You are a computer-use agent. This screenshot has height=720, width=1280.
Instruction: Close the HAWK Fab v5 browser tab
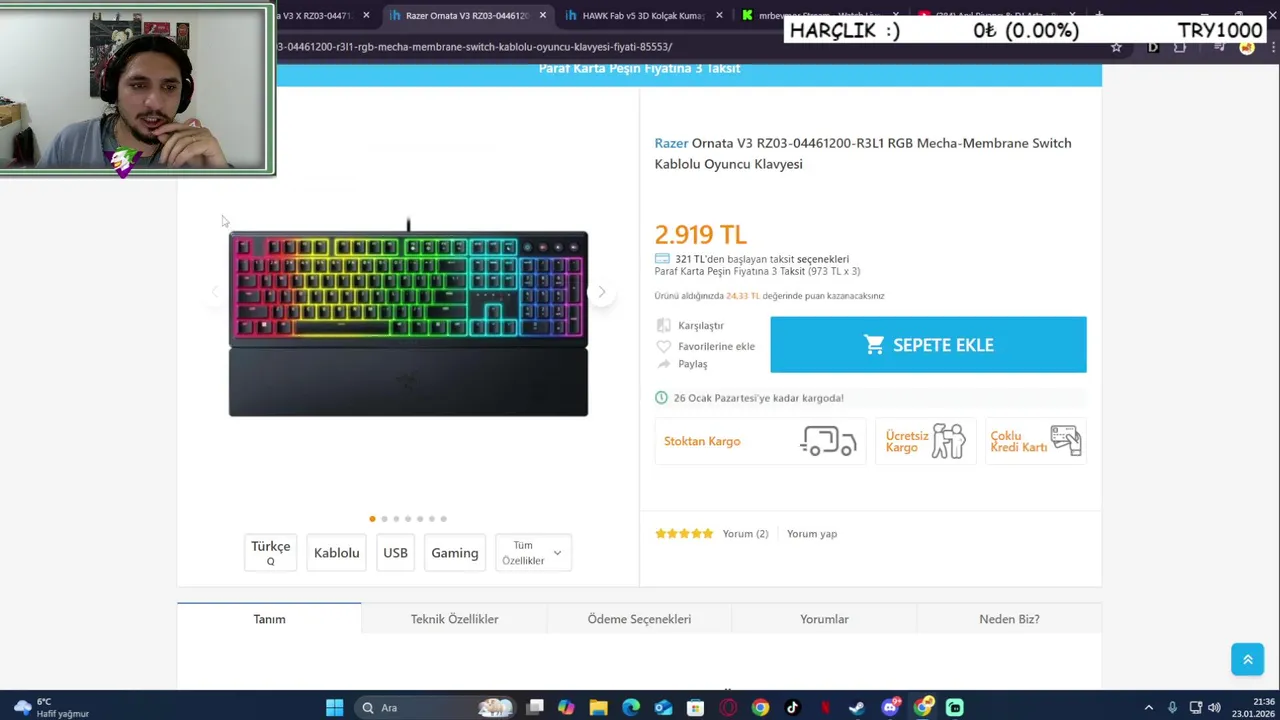(x=719, y=15)
